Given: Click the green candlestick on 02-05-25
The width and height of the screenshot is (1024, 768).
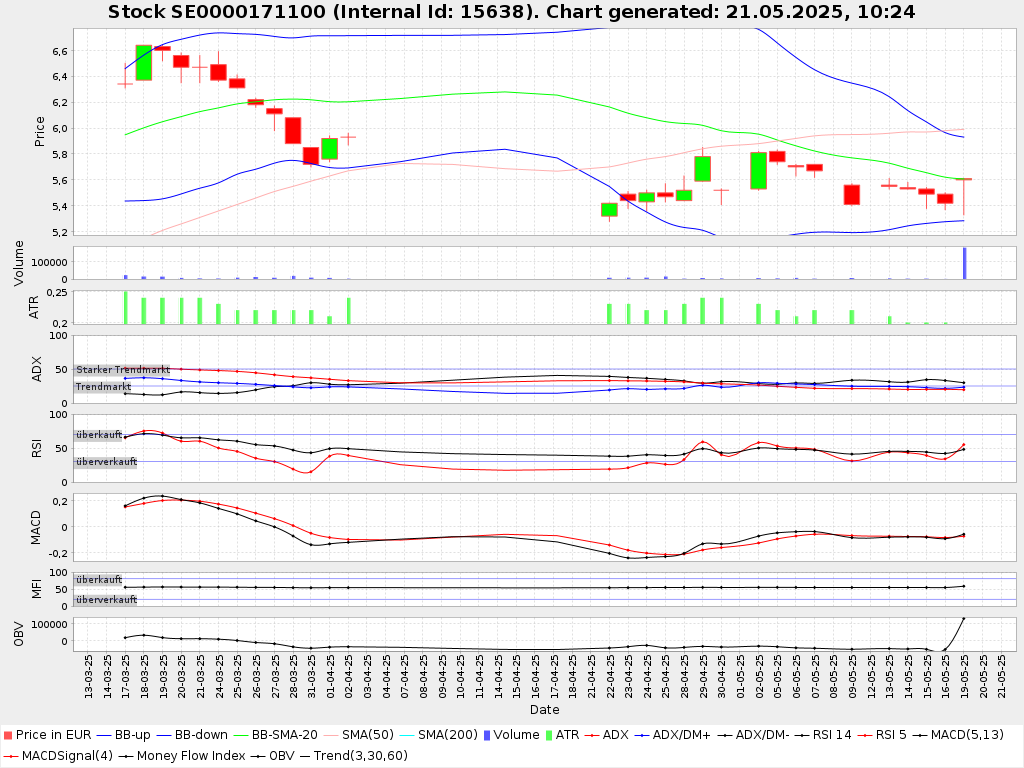Looking at the screenshot, I should point(759,170).
